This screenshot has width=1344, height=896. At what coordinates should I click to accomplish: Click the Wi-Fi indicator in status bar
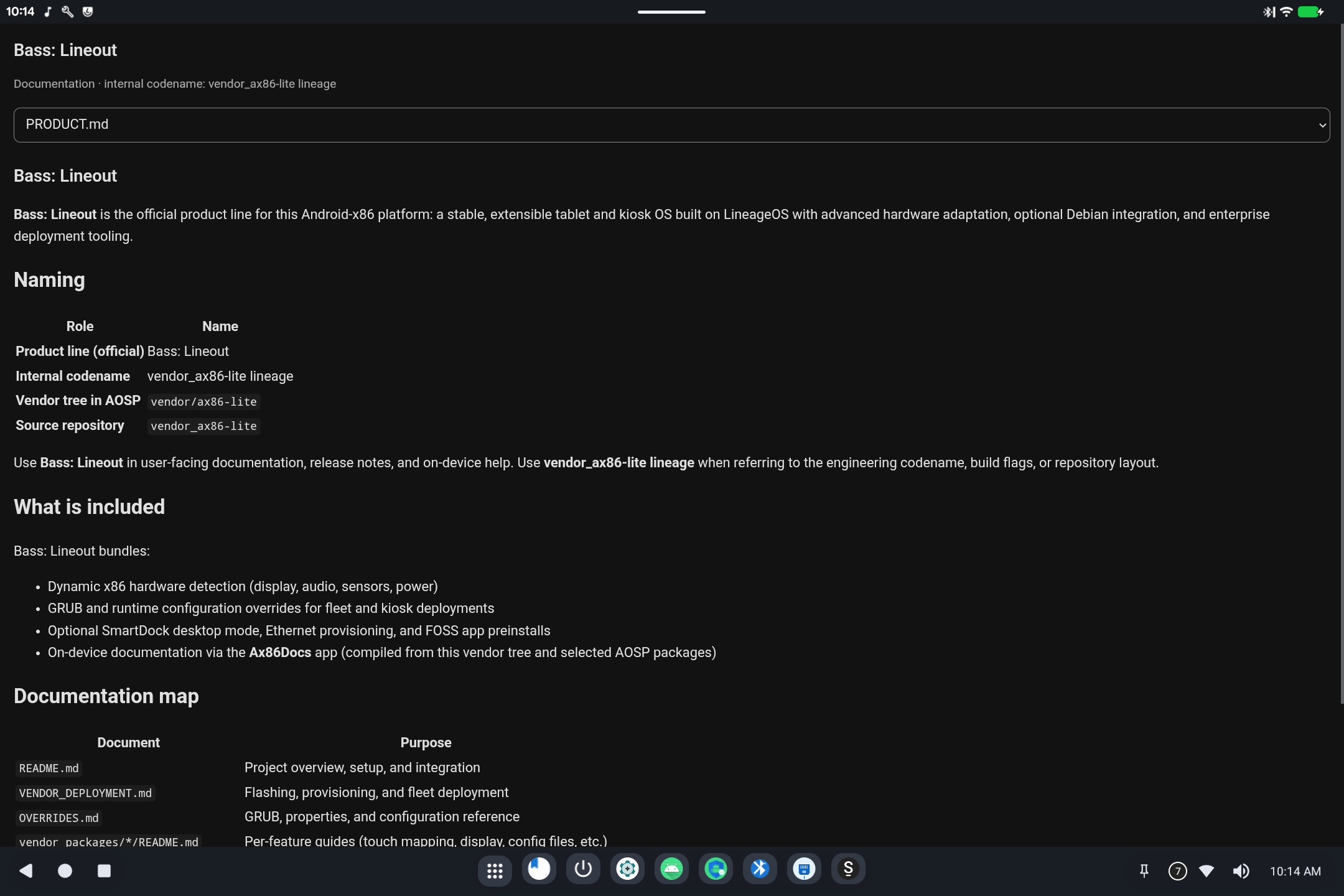pos(1286,12)
